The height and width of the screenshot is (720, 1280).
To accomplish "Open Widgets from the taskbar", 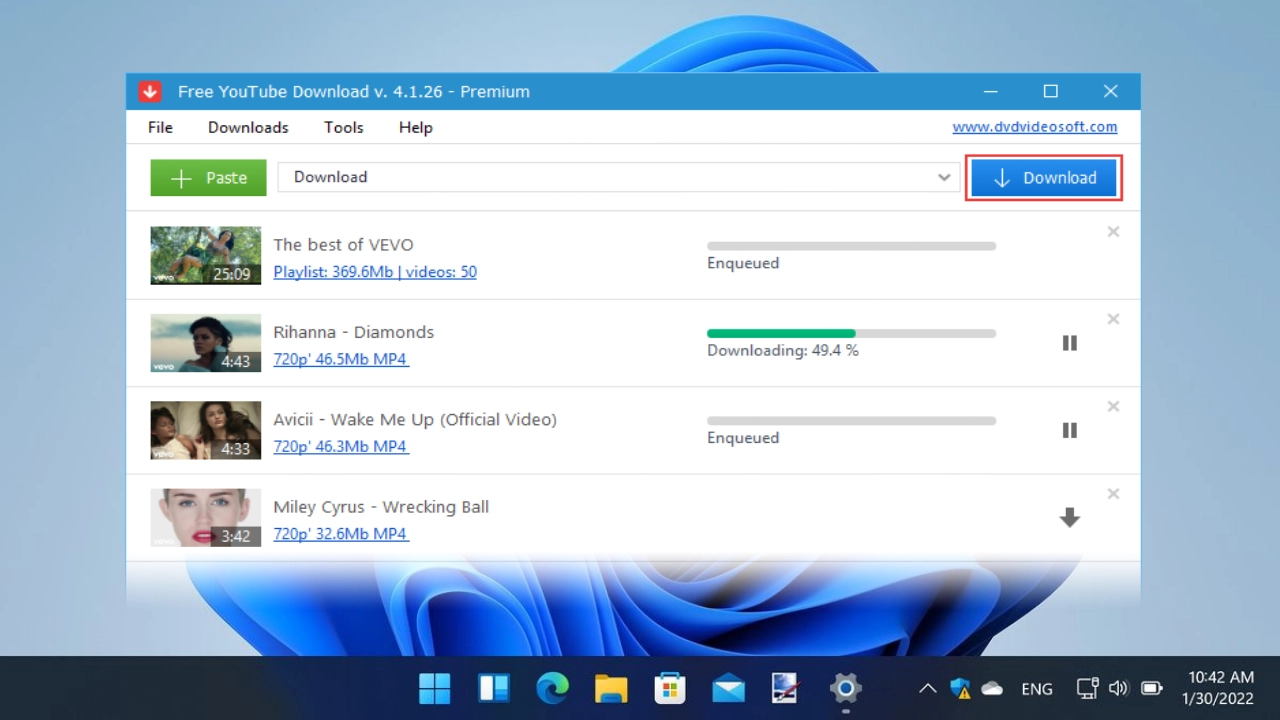I will tap(494, 688).
